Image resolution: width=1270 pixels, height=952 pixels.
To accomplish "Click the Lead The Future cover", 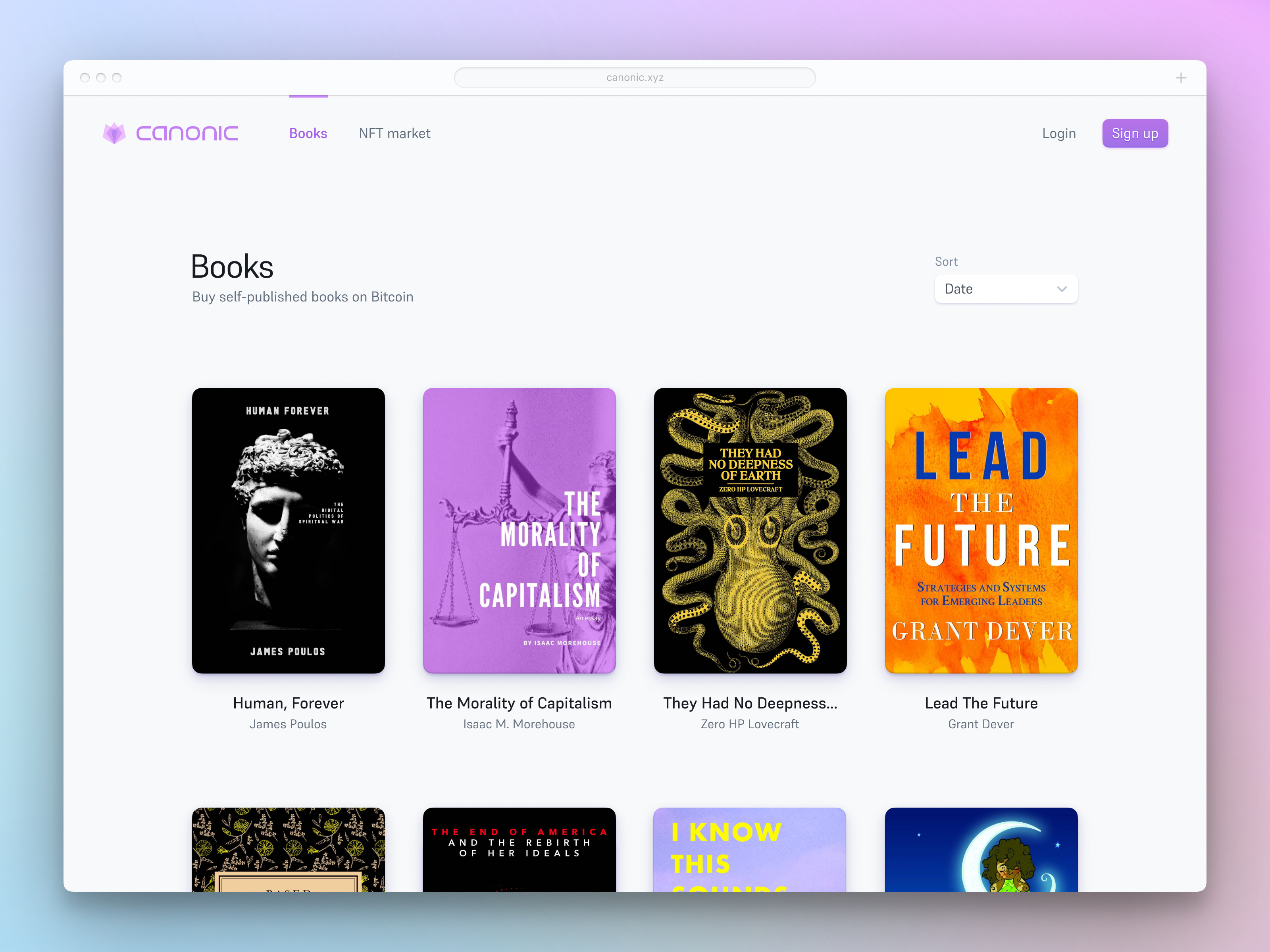I will 981,530.
